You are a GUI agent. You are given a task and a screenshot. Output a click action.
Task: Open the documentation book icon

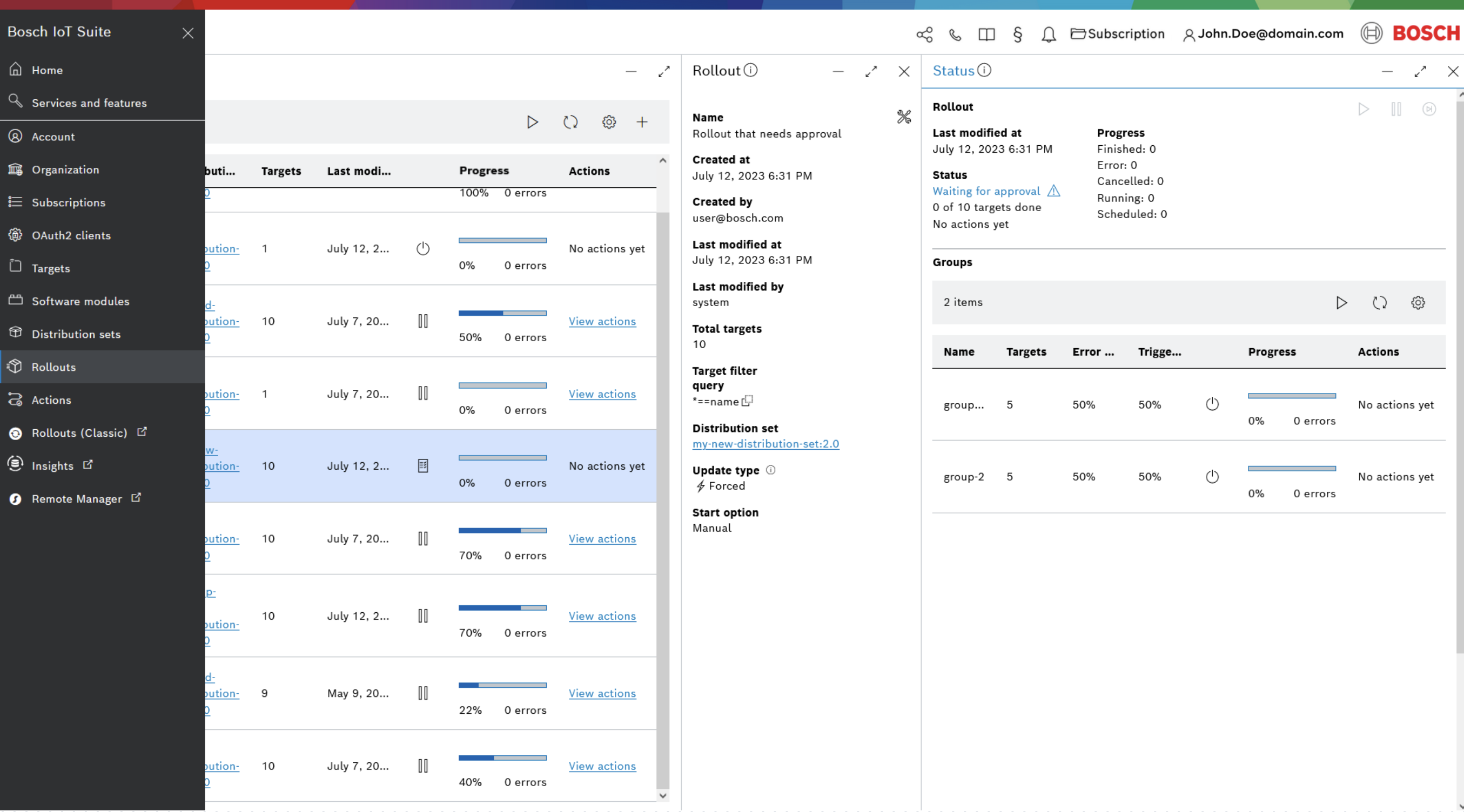pyautogui.click(x=986, y=34)
